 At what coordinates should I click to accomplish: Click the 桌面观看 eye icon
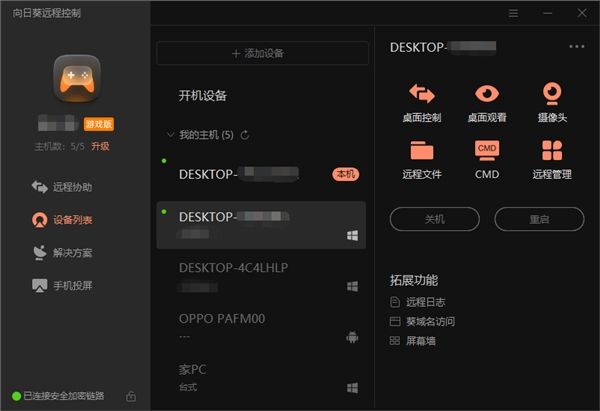coord(486,95)
